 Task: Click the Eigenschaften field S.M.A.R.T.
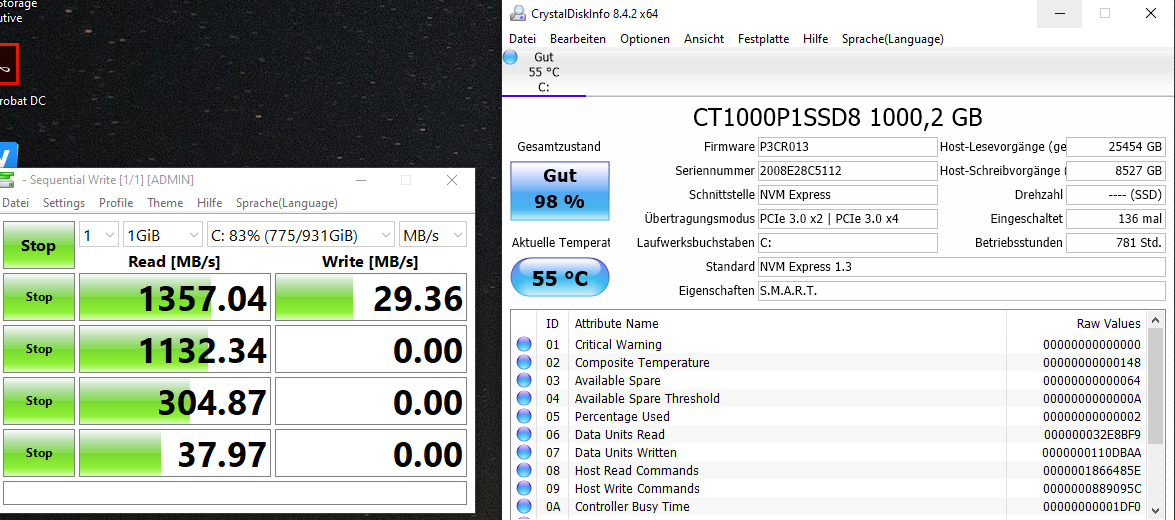point(961,291)
